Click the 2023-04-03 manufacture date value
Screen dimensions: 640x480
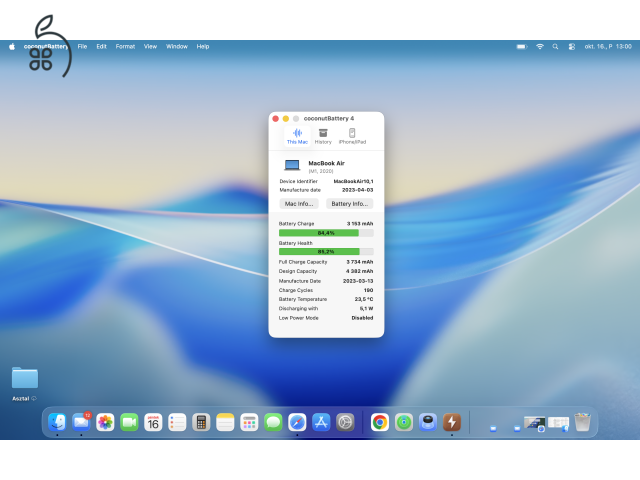(x=358, y=190)
